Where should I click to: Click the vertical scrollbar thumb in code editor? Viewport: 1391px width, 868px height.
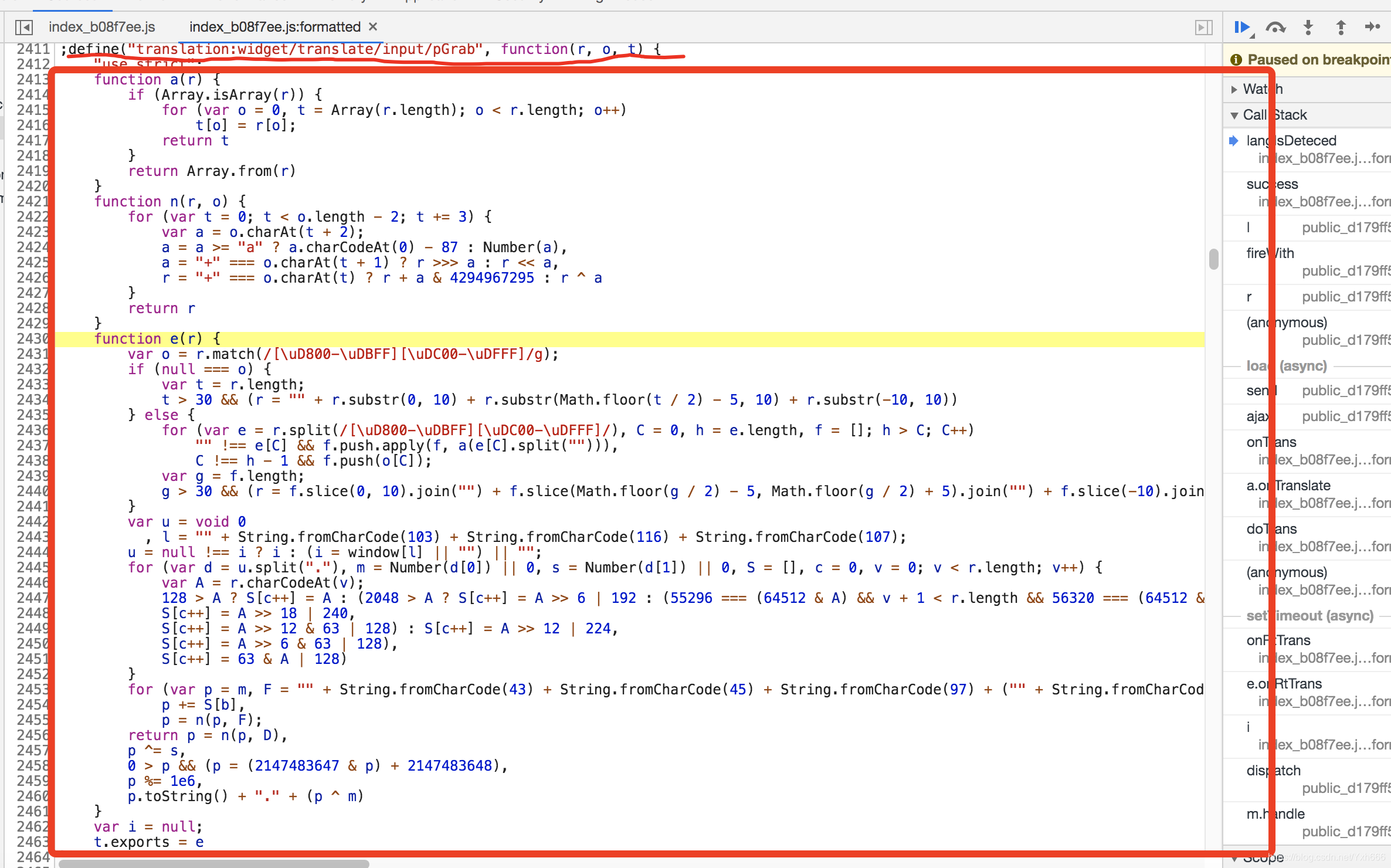point(1213,259)
